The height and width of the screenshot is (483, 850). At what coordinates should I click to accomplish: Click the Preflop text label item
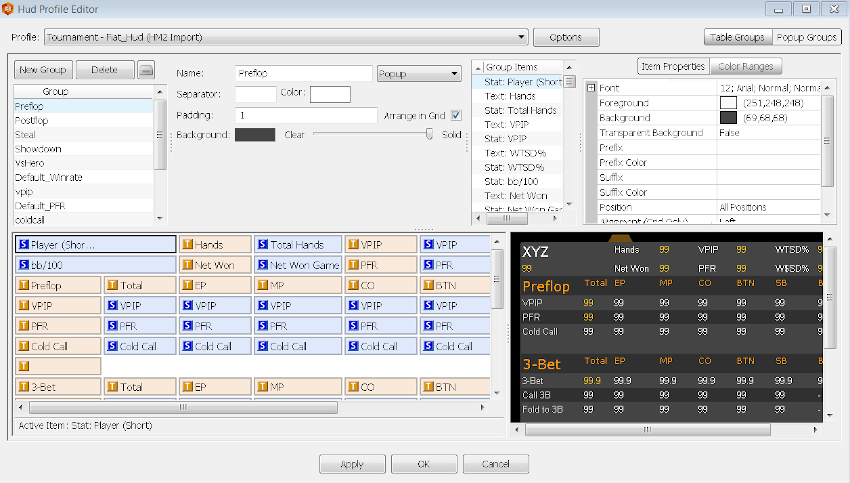58,286
